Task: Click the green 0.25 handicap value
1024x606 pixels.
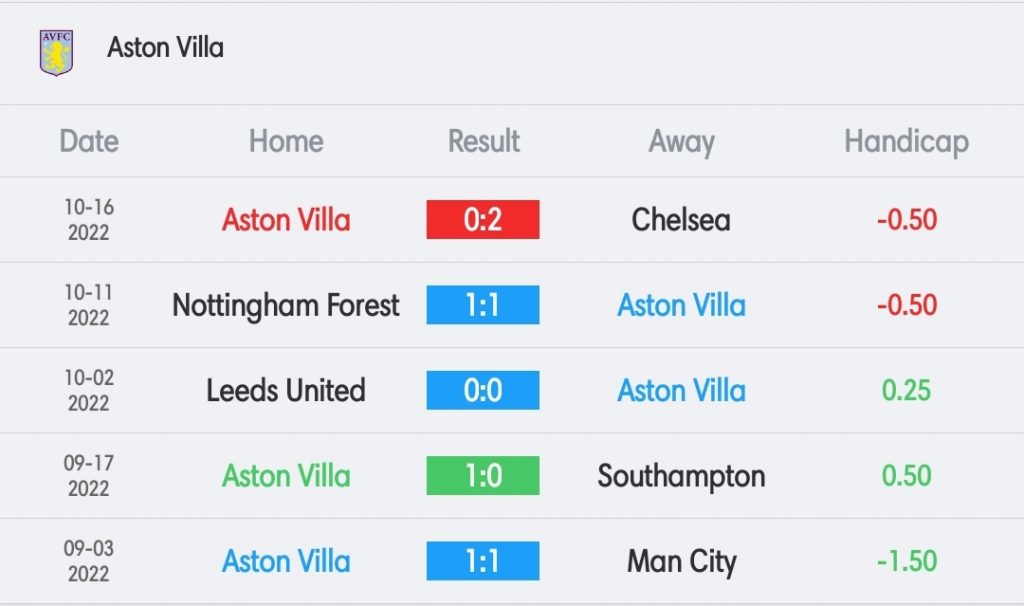Action: click(906, 391)
